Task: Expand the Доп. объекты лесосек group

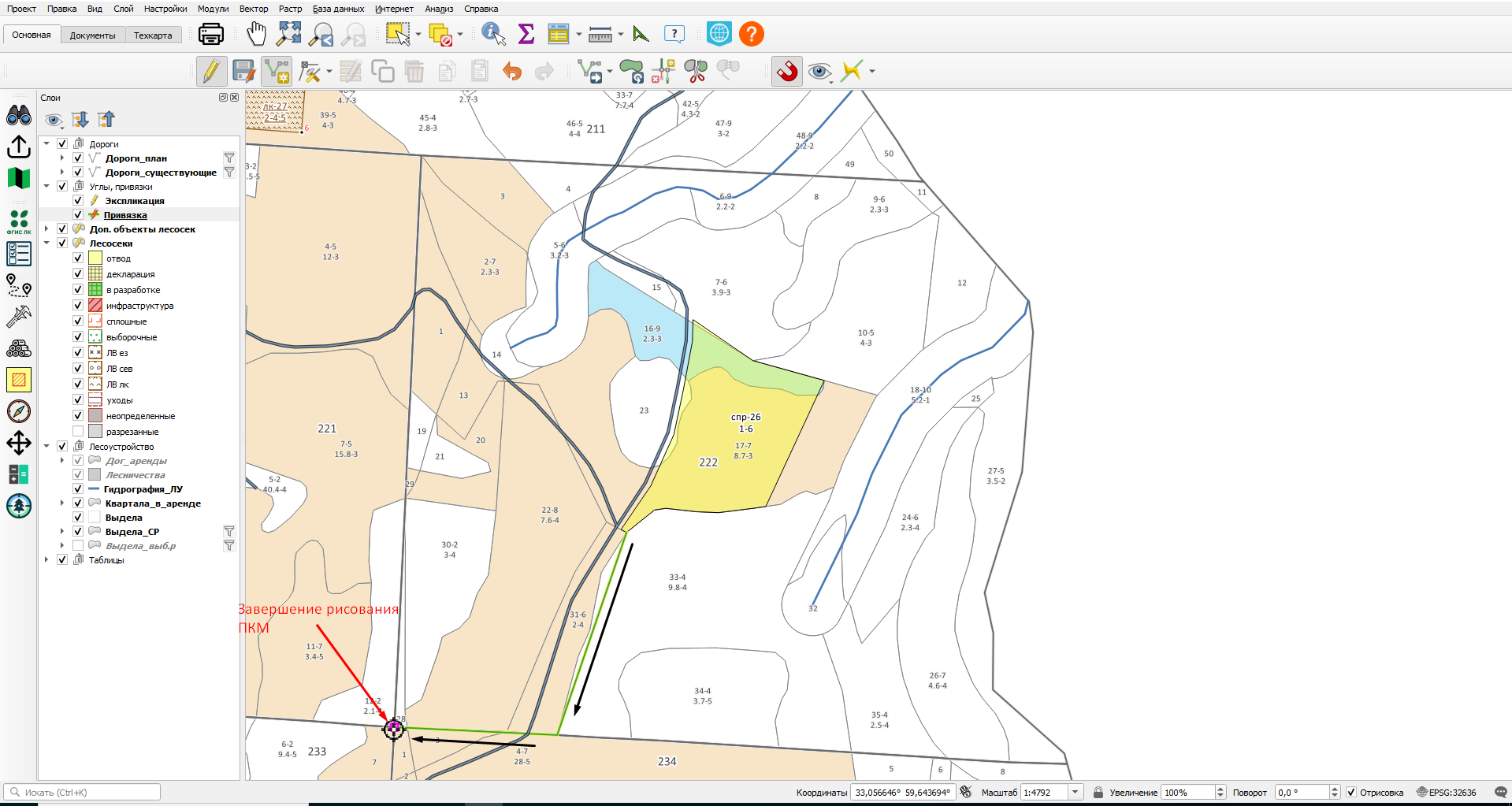Action: 46,228
